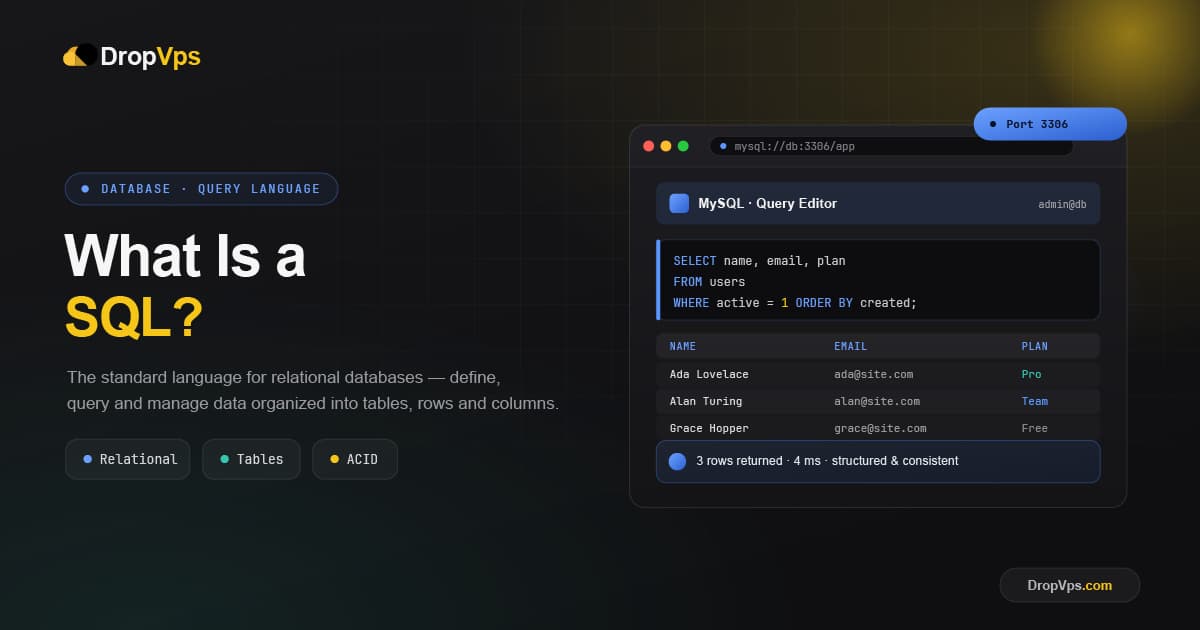The height and width of the screenshot is (630, 1200).
Task: Click the Team plan cell
Action: point(1034,401)
